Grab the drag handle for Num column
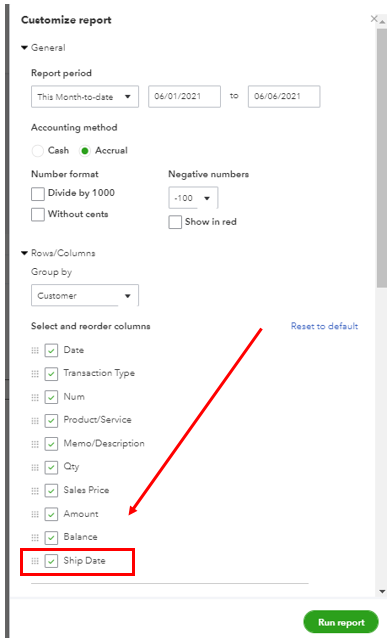The height and width of the screenshot is (638, 391). click(x=35, y=397)
